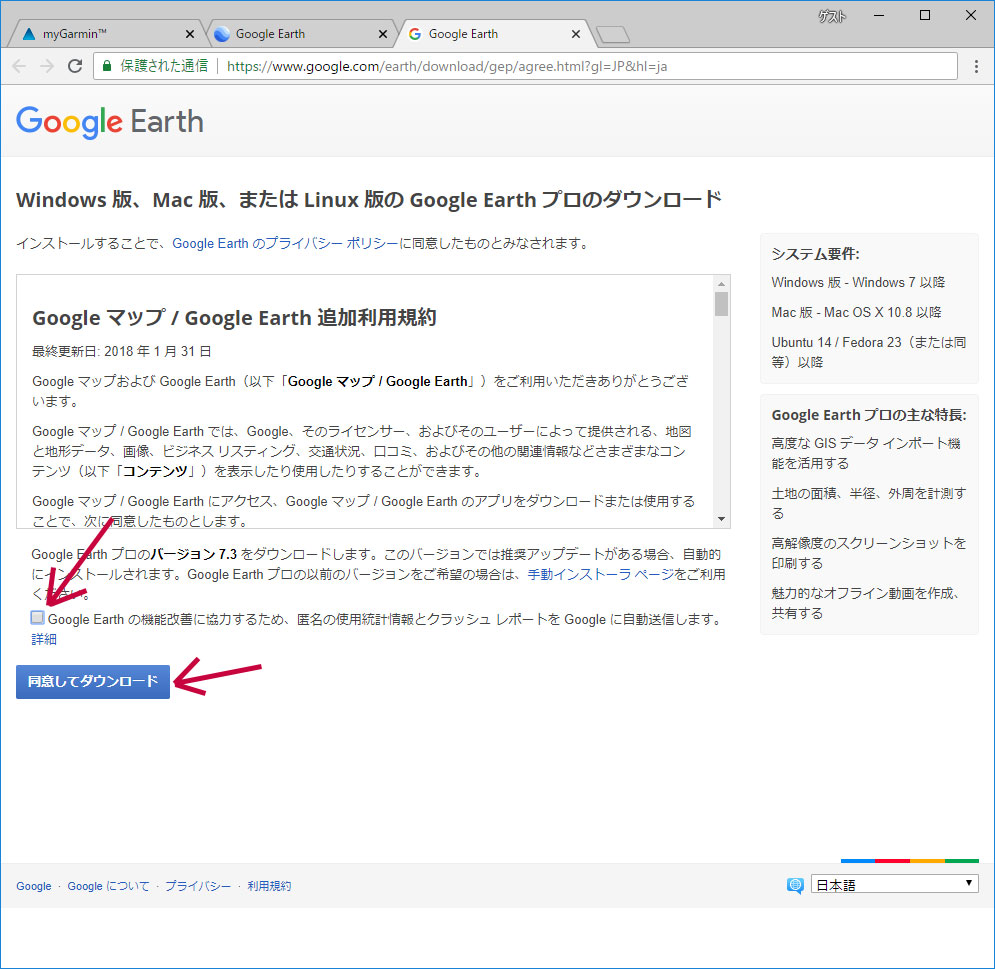Open the Google footer link

pos(34,886)
